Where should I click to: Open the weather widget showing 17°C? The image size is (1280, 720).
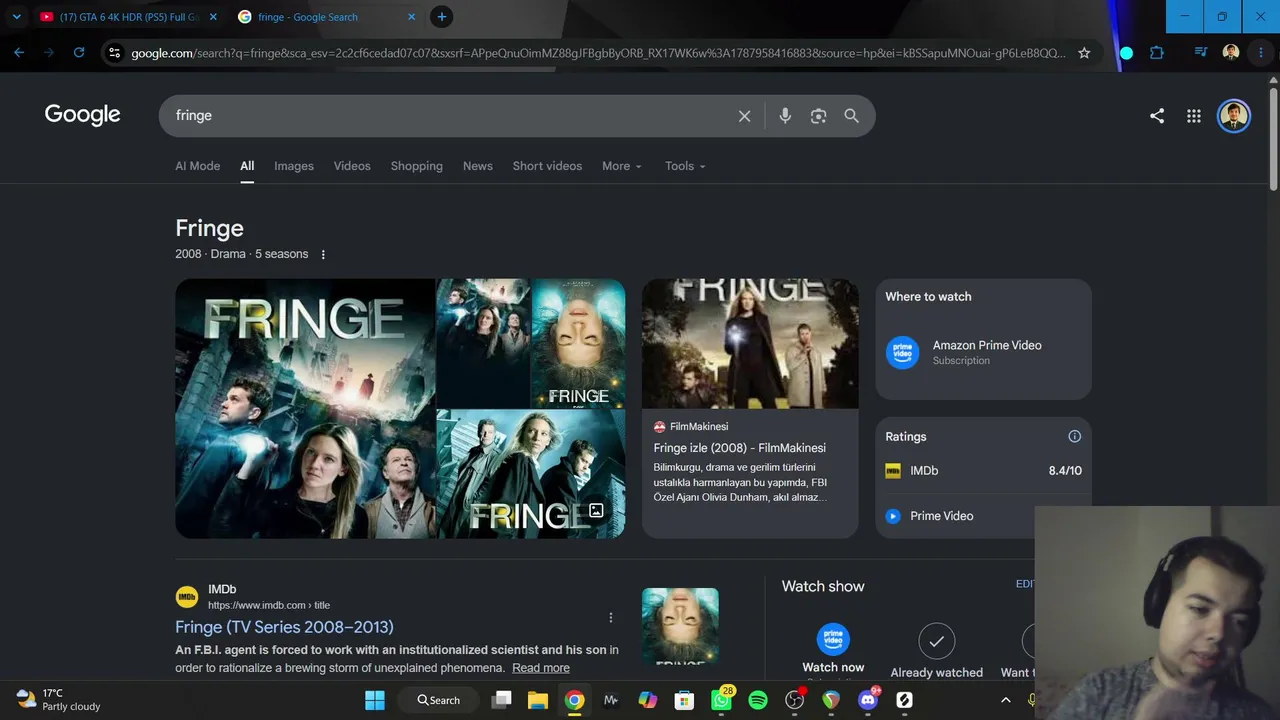click(58, 700)
